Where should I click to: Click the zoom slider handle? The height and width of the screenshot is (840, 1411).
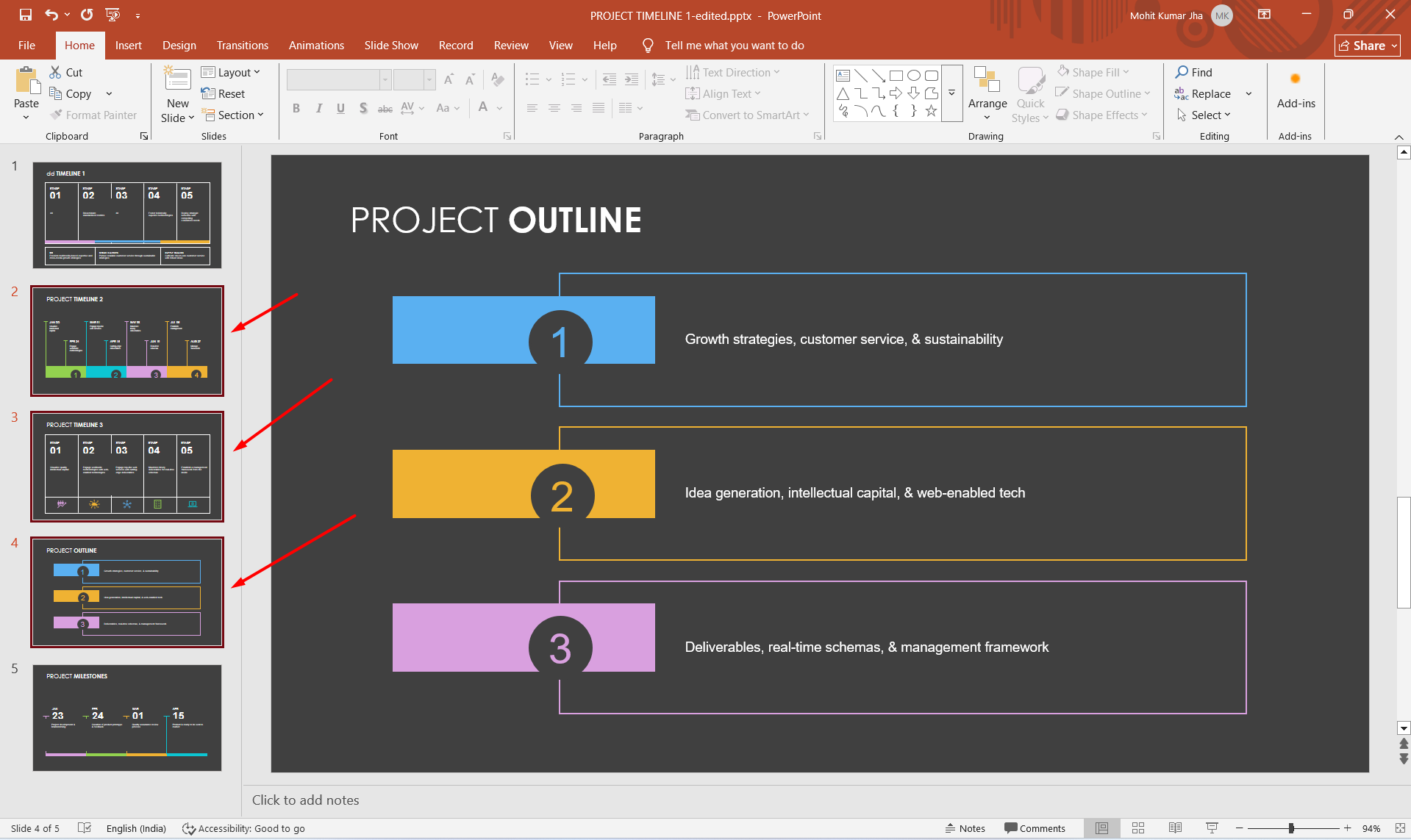click(1291, 828)
